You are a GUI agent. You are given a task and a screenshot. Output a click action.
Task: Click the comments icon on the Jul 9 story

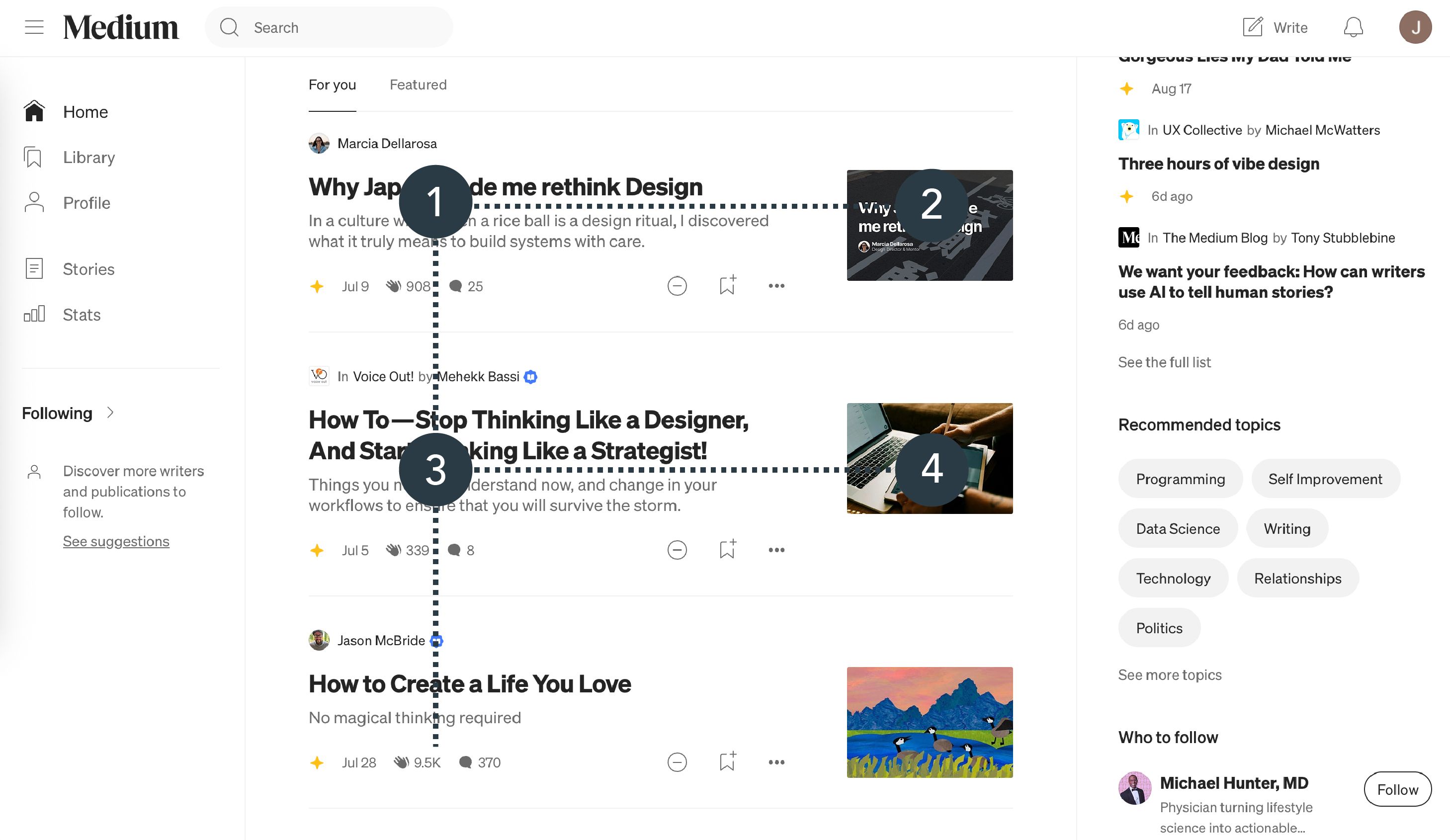[x=455, y=286]
